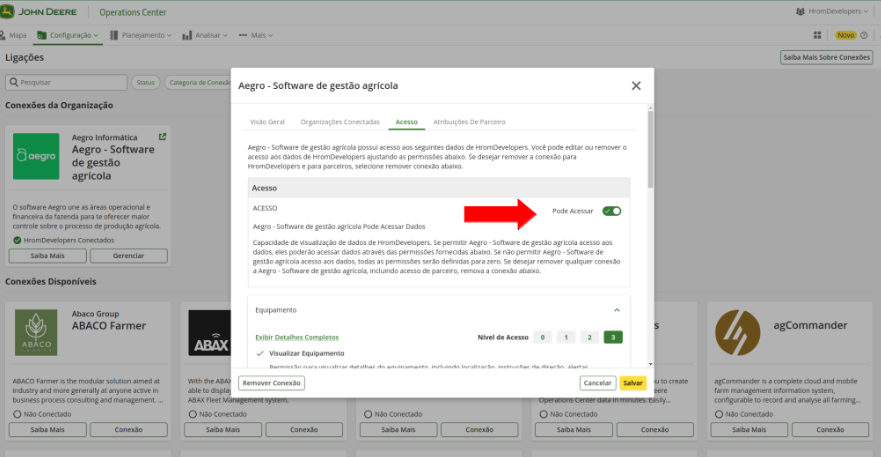Close the Aegro dialog with X
881x457 pixels.
(x=636, y=86)
